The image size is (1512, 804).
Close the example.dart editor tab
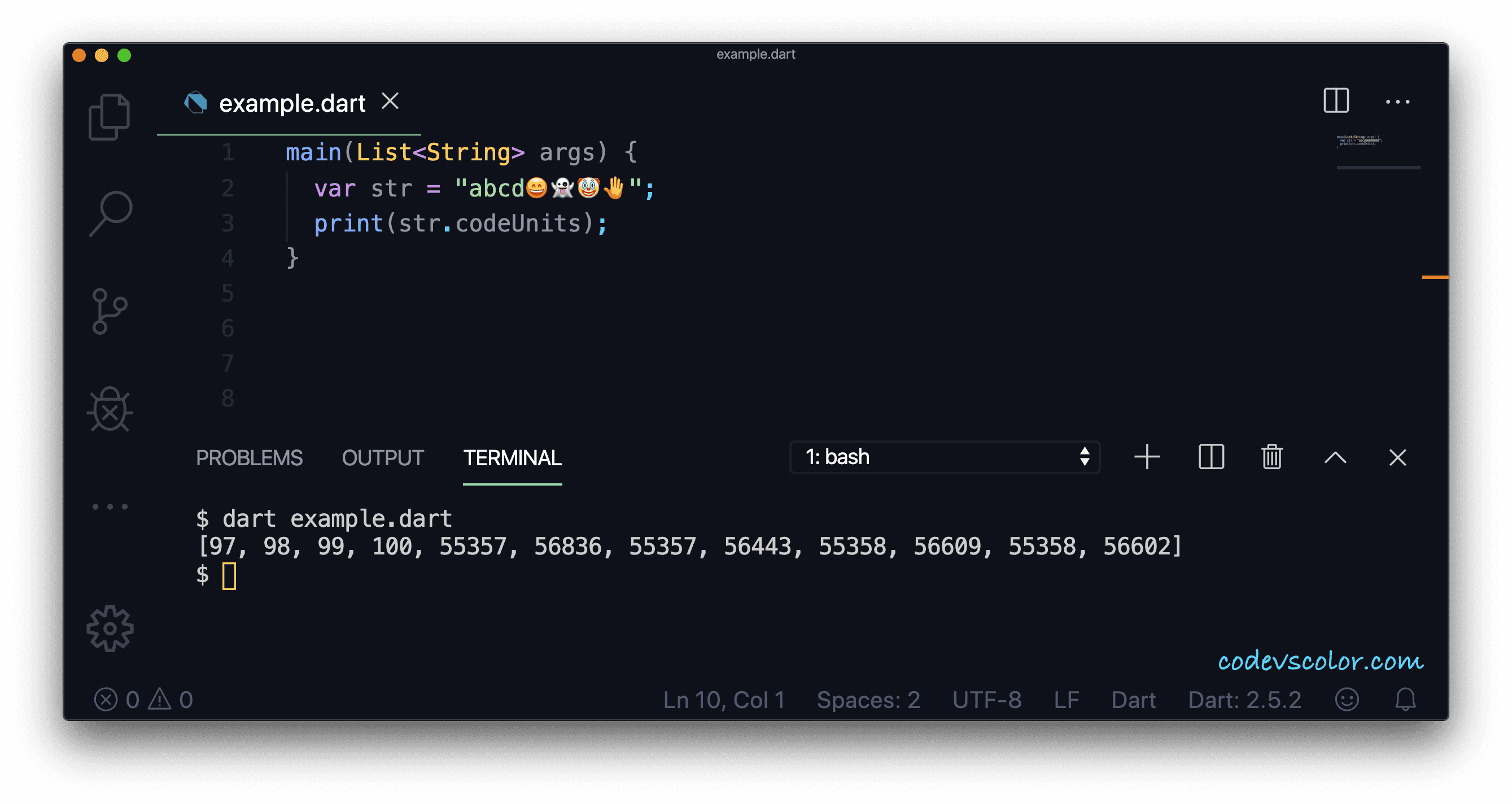click(390, 101)
